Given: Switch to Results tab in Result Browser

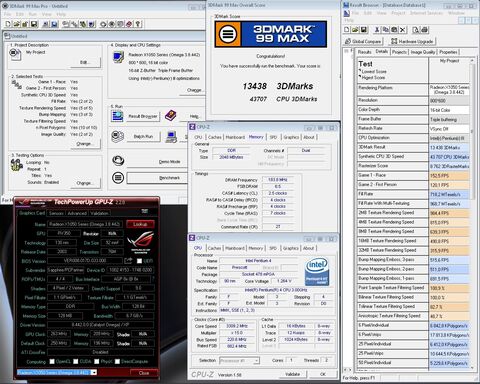Looking at the screenshot, I should click(364, 52).
